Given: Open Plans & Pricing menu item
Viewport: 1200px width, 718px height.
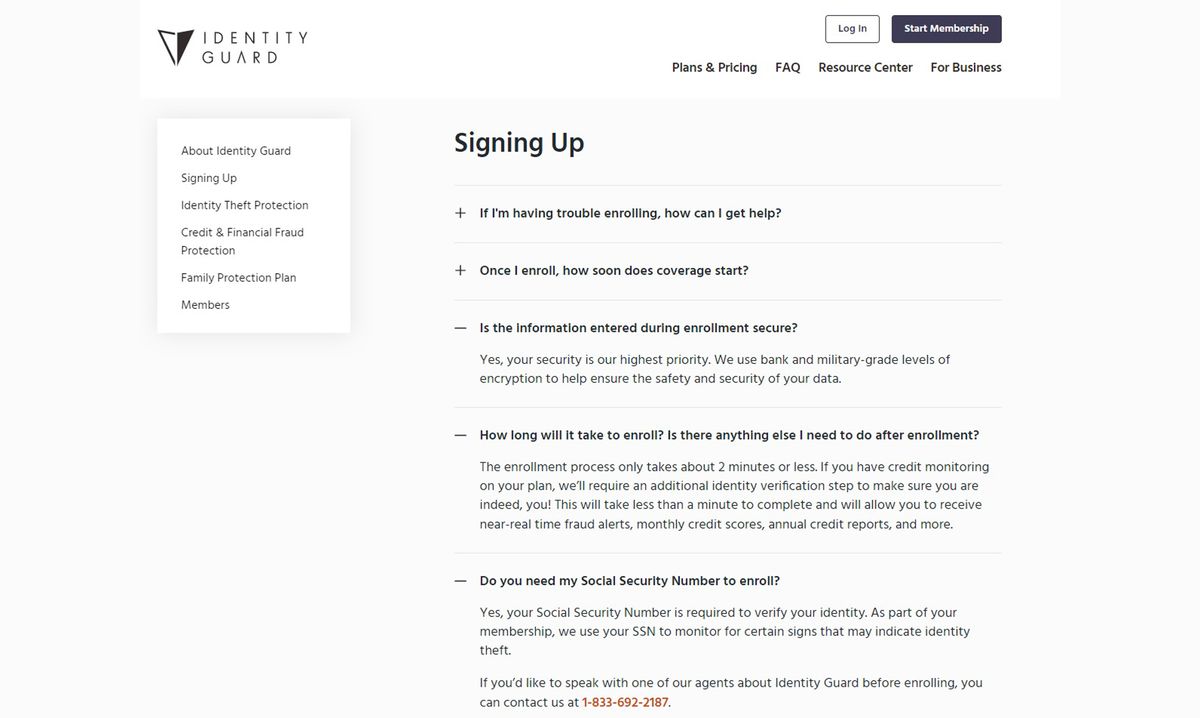Looking at the screenshot, I should [x=714, y=68].
